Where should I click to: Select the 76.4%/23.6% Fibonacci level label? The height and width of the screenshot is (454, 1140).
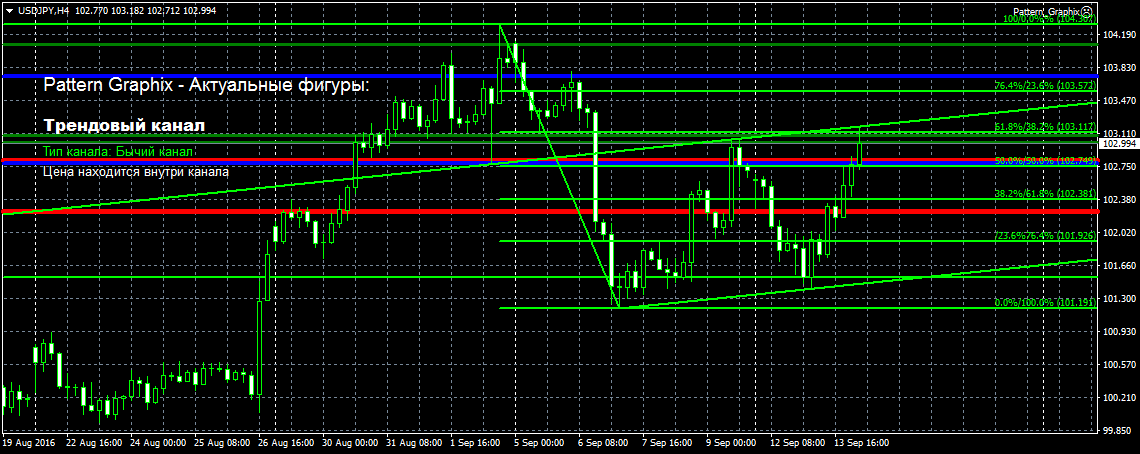pyautogui.click(x=1043, y=86)
